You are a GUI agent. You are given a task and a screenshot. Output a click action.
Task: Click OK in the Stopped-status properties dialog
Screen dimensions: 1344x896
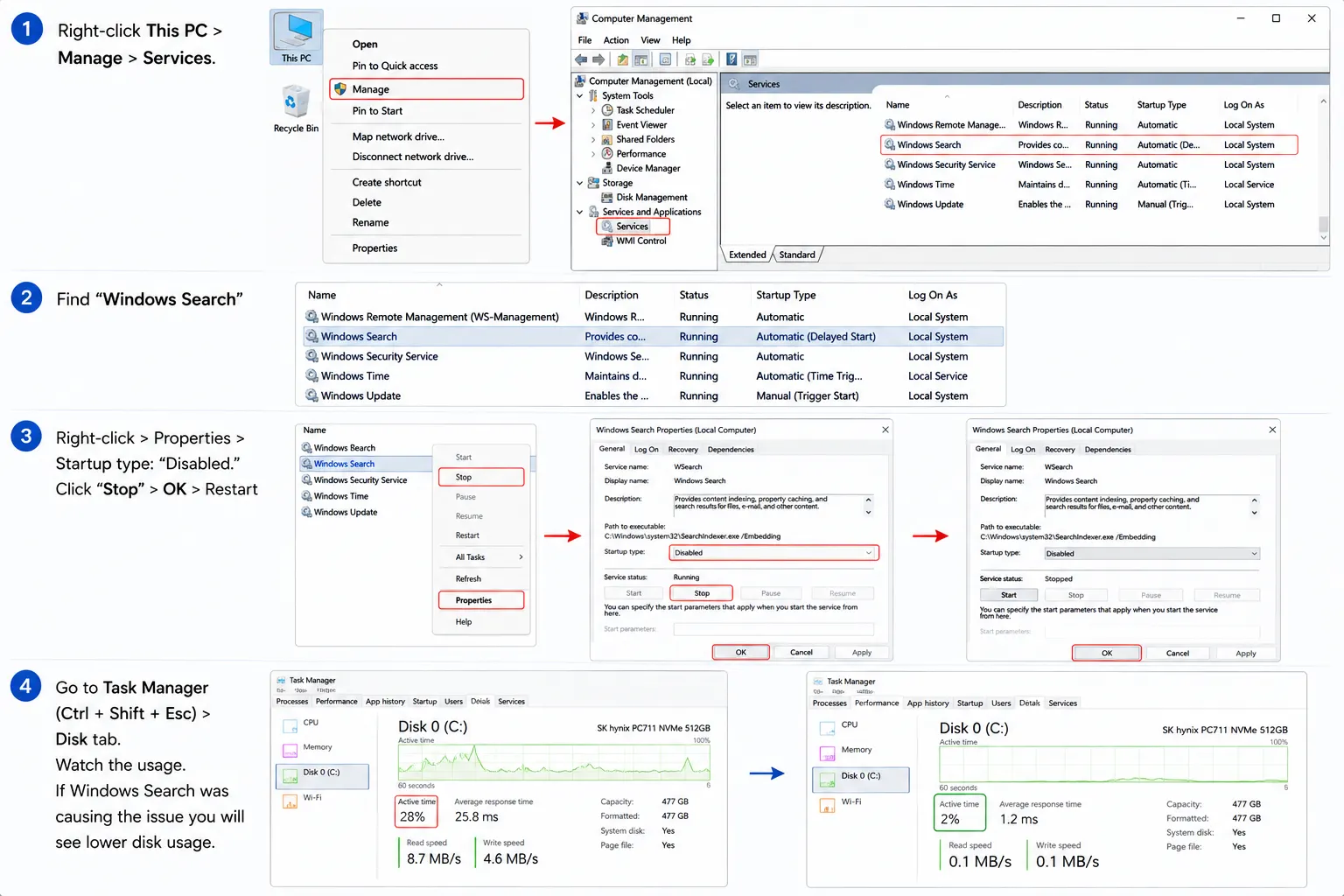(x=1107, y=654)
